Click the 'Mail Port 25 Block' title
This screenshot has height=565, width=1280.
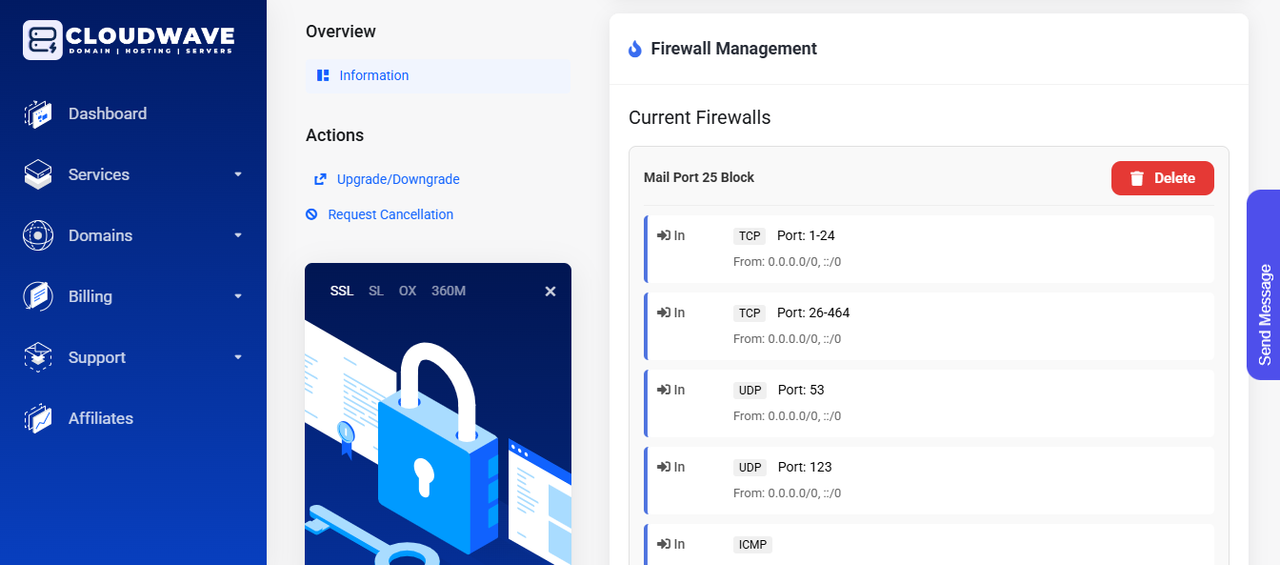click(x=699, y=178)
